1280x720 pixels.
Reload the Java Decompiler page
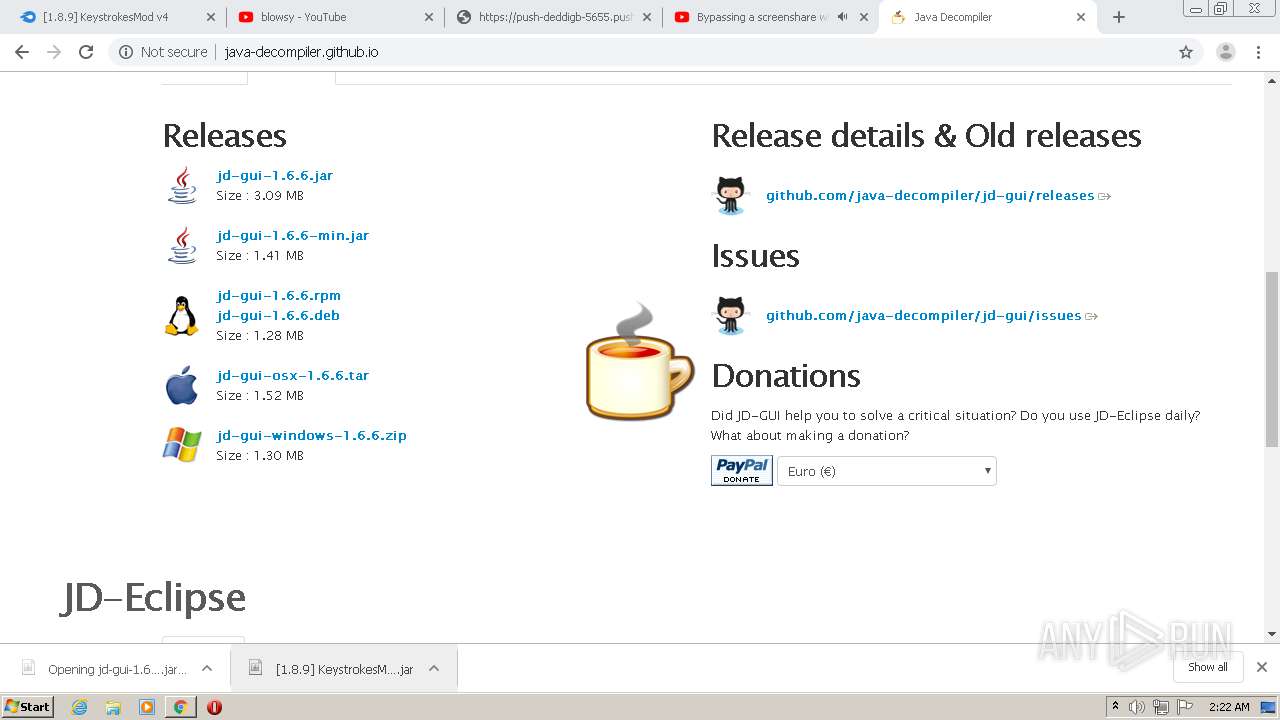(86, 52)
